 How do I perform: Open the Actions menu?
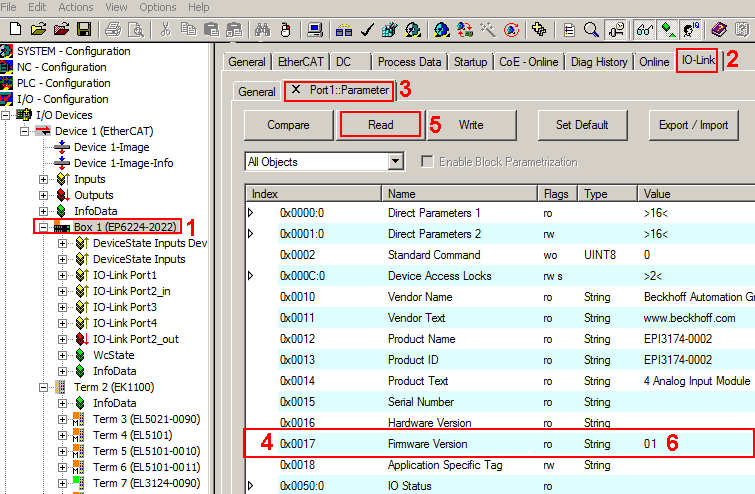[x=76, y=7]
